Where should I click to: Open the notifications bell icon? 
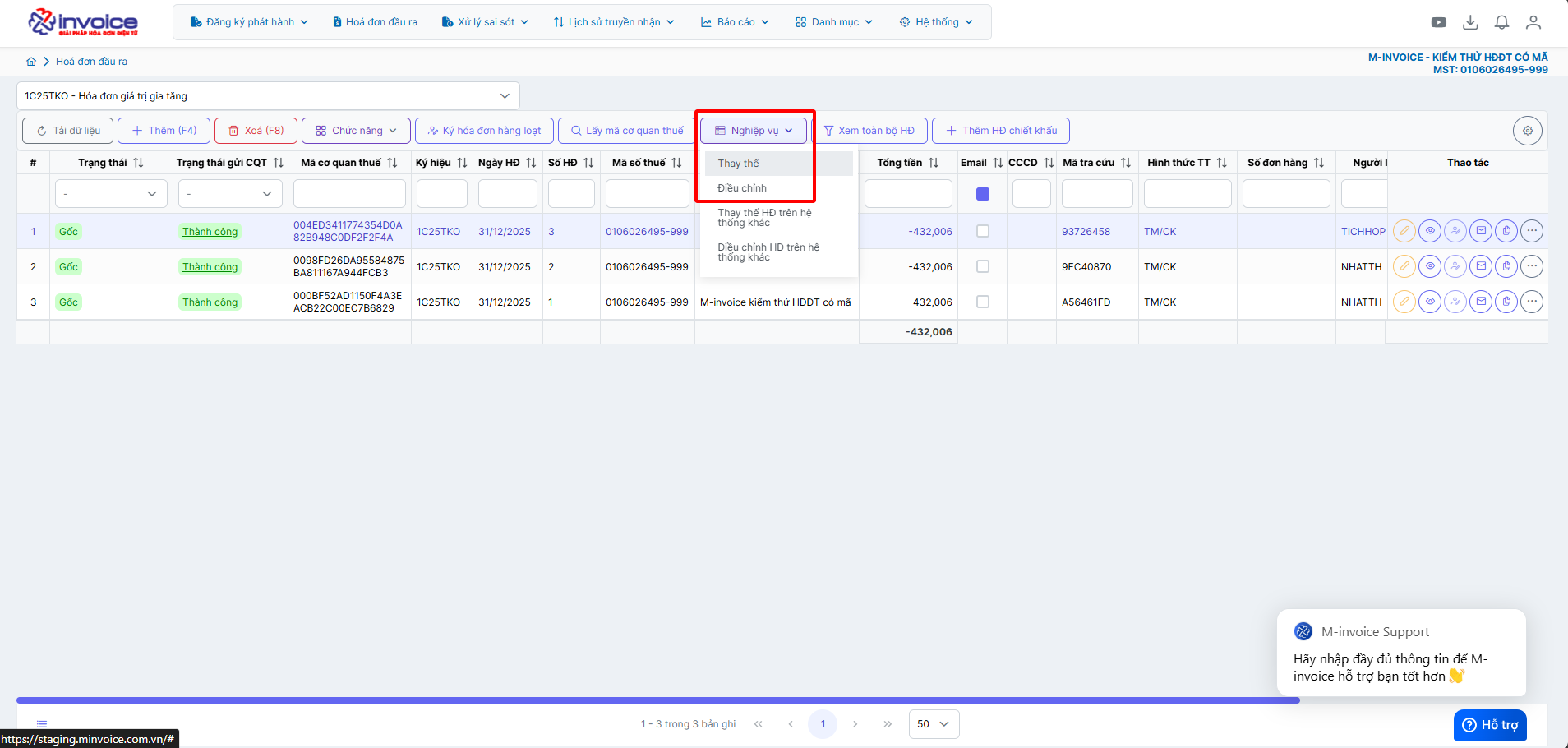[1501, 22]
